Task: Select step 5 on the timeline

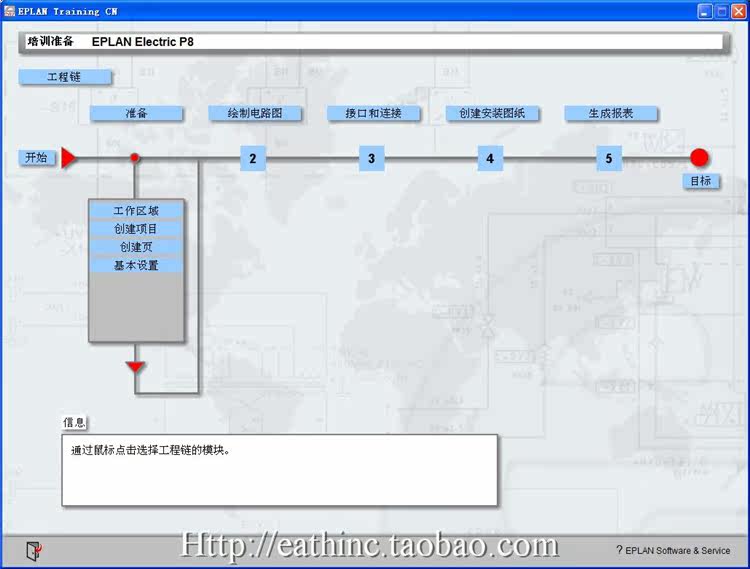Action: [x=608, y=158]
